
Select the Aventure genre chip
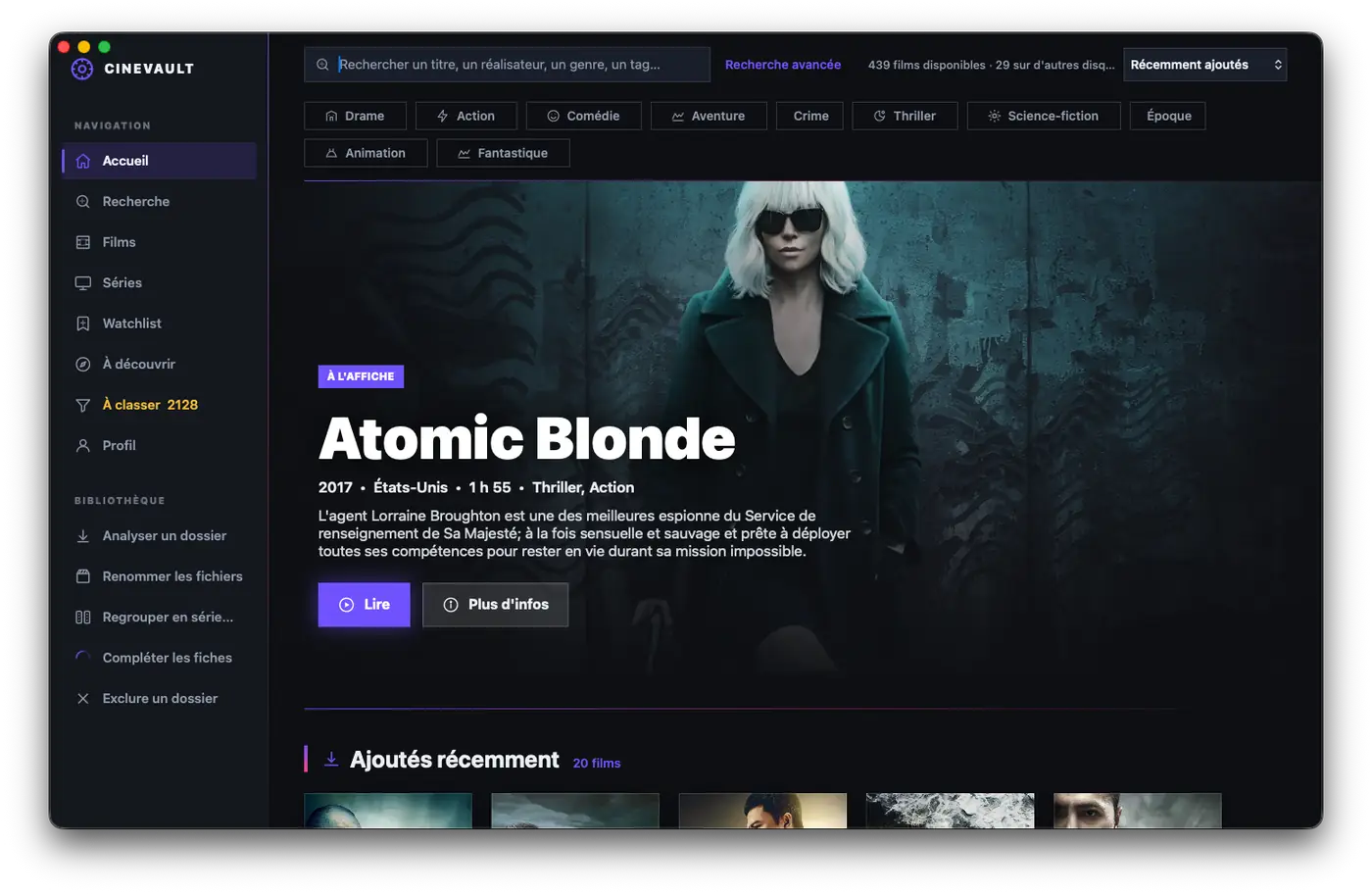709,116
